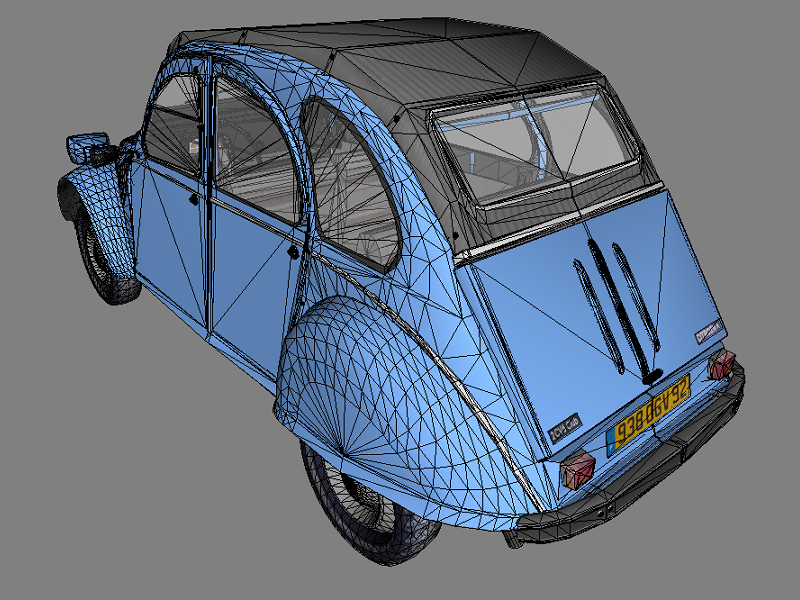The height and width of the screenshot is (600, 800).
Task: Click the Citroën badge on trunk lid
Action: (x=709, y=331)
